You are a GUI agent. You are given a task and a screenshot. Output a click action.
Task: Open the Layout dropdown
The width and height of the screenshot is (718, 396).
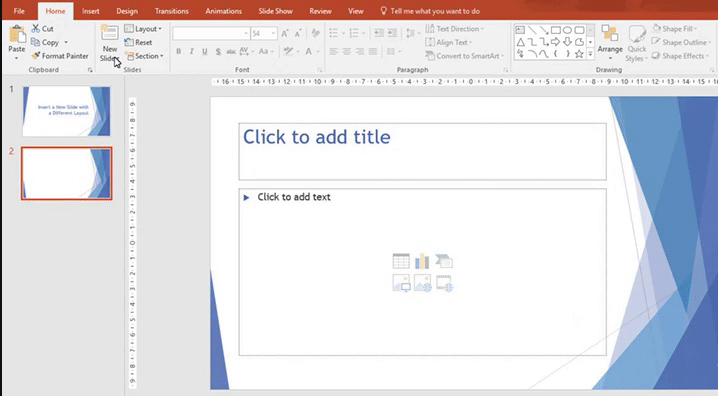pyautogui.click(x=143, y=29)
